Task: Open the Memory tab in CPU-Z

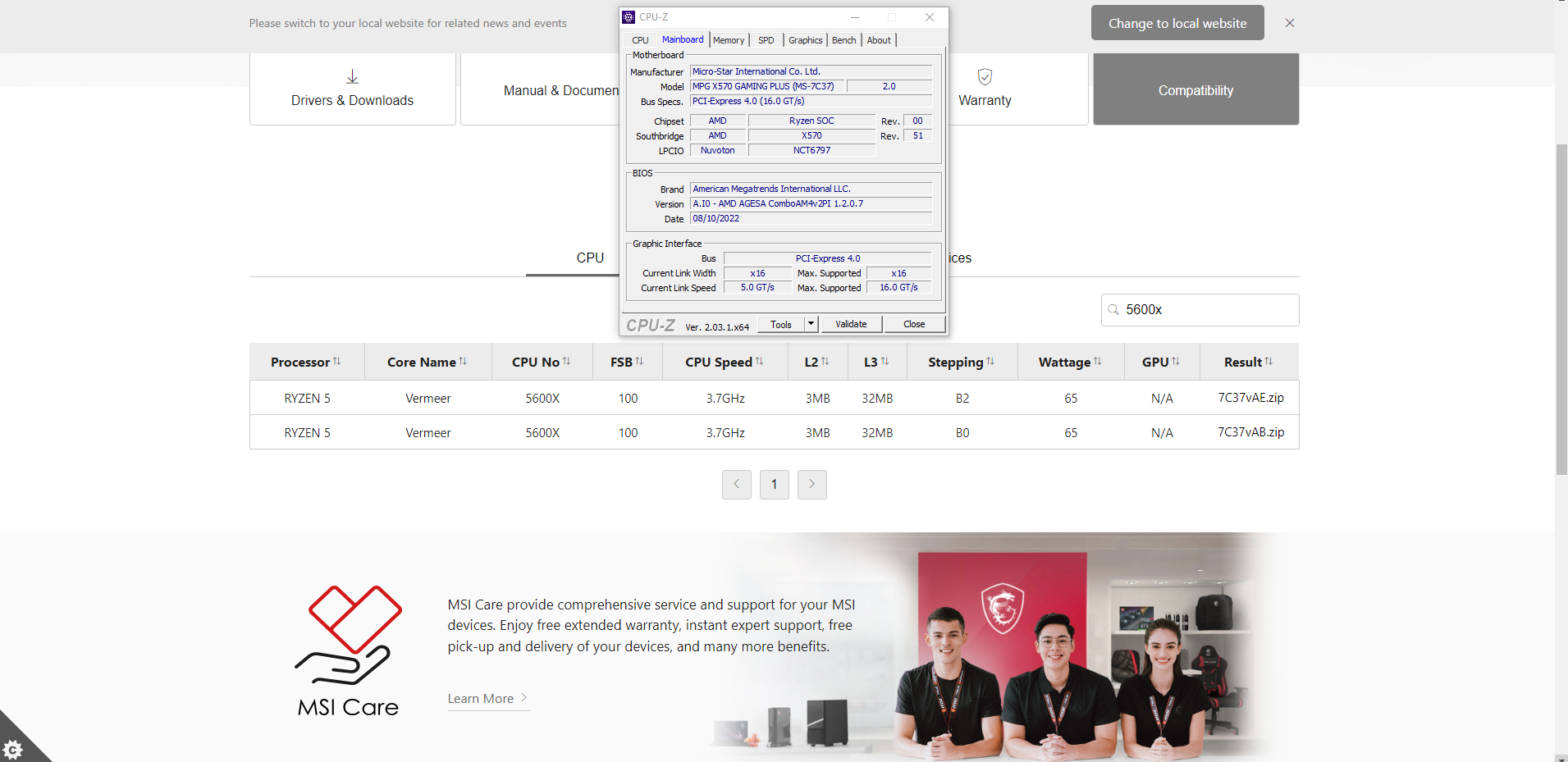Action: (x=729, y=40)
